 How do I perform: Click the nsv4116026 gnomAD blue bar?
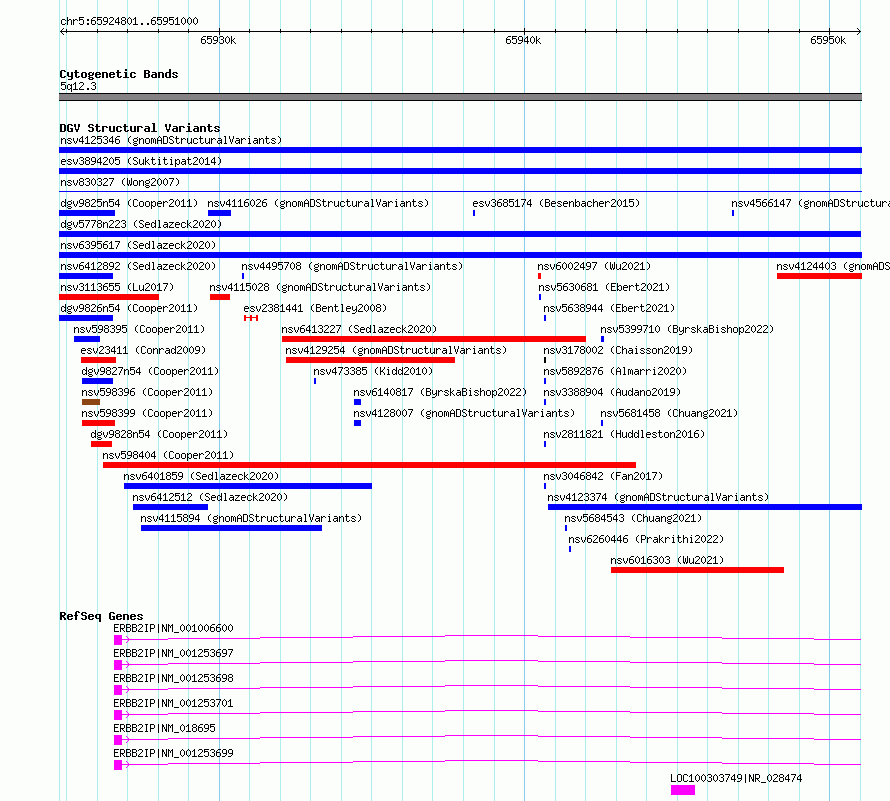(219, 213)
